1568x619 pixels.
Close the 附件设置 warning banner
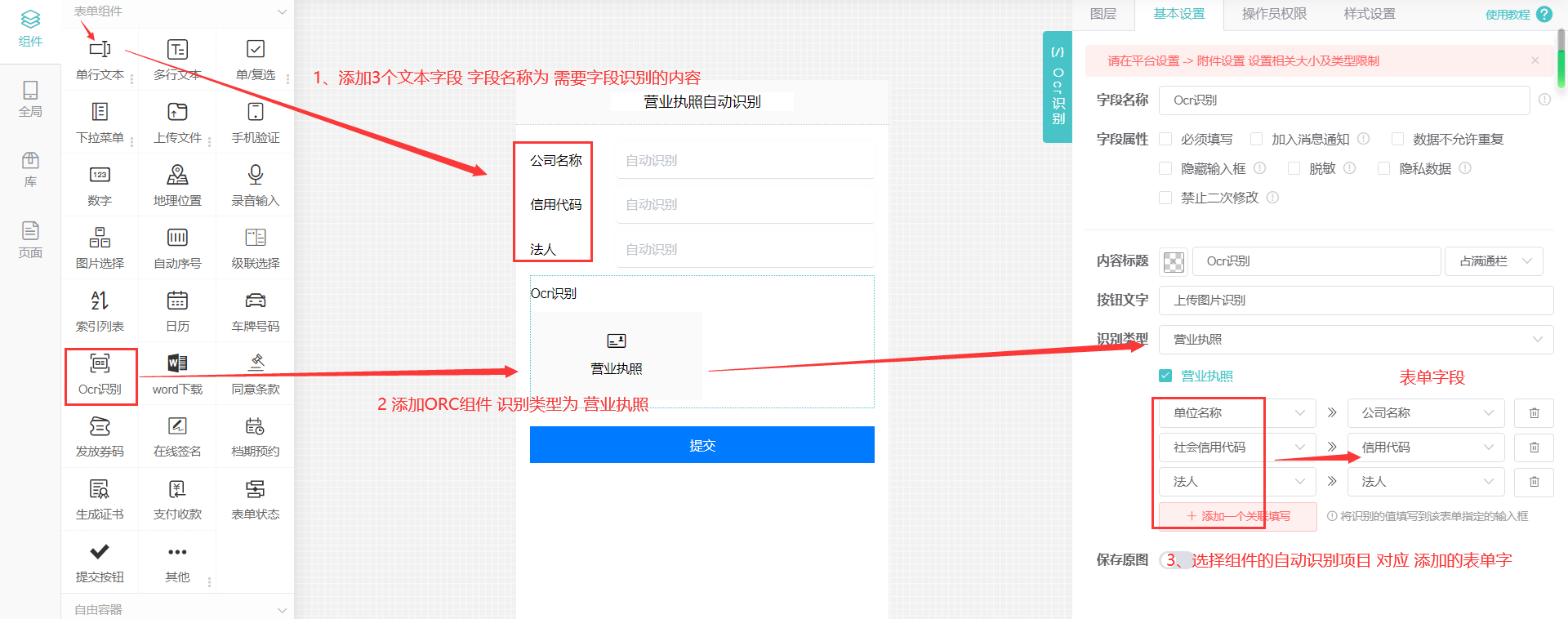tap(1535, 60)
